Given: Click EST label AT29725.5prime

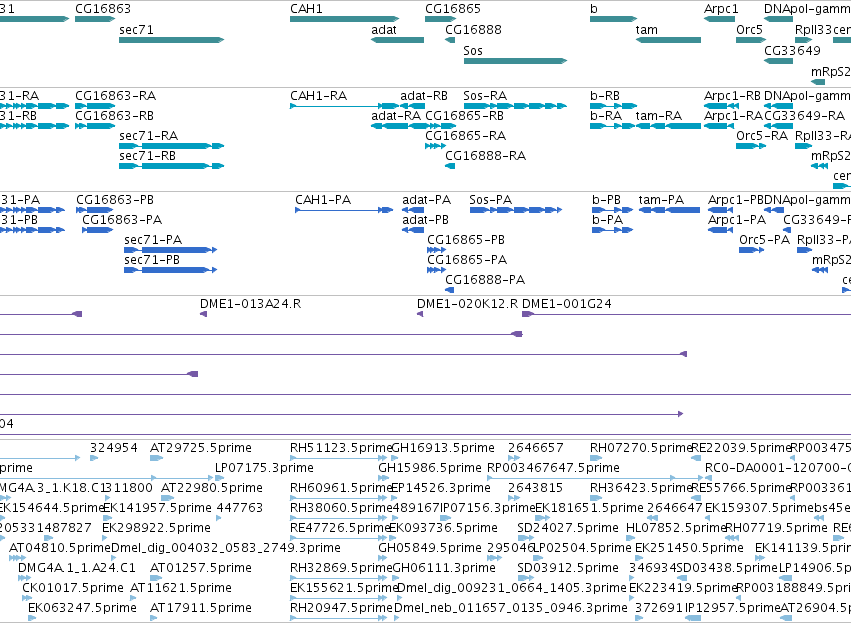Looking at the screenshot, I should click(201, 448).
